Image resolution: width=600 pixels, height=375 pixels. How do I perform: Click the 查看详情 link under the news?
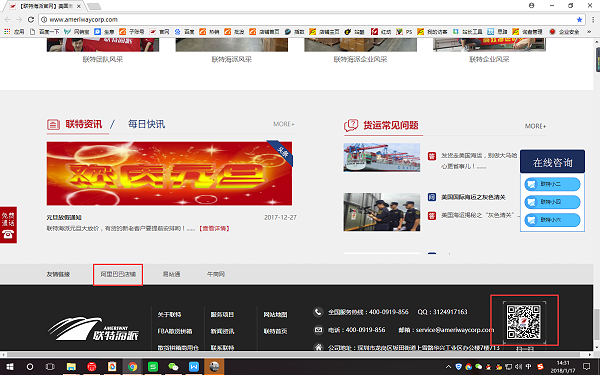tap(214, 228)
